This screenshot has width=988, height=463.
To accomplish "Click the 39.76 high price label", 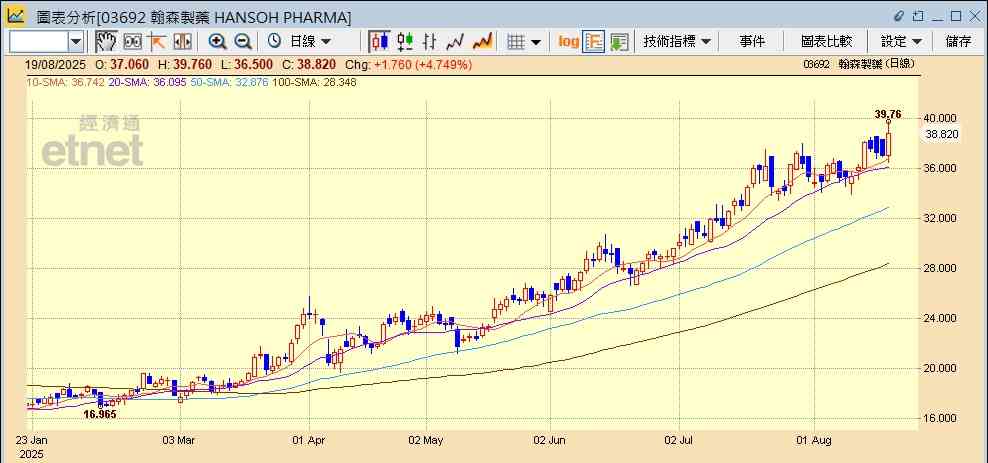I will (x=888, y=115).
